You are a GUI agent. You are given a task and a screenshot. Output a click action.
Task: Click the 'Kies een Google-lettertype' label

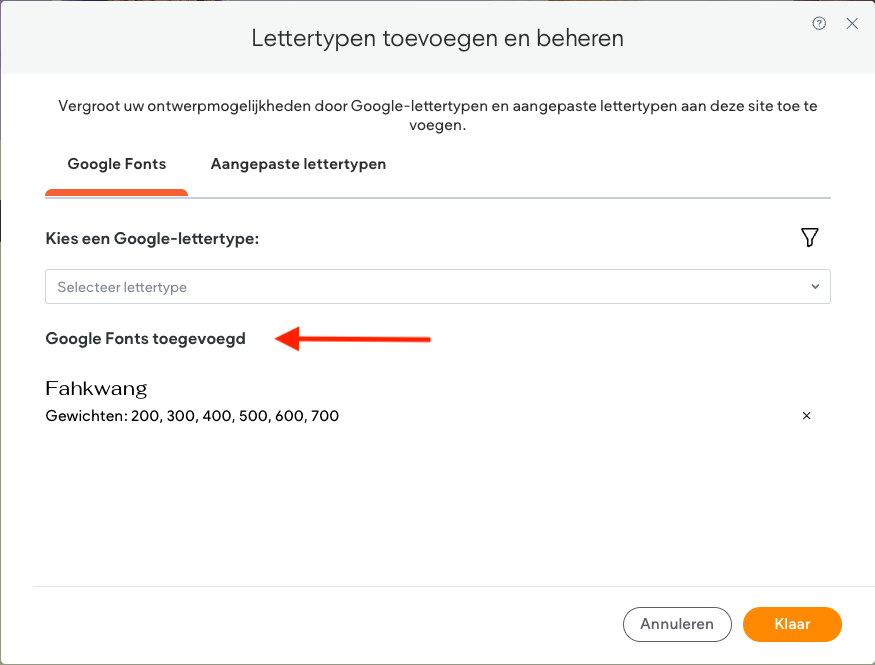point(152,239)
